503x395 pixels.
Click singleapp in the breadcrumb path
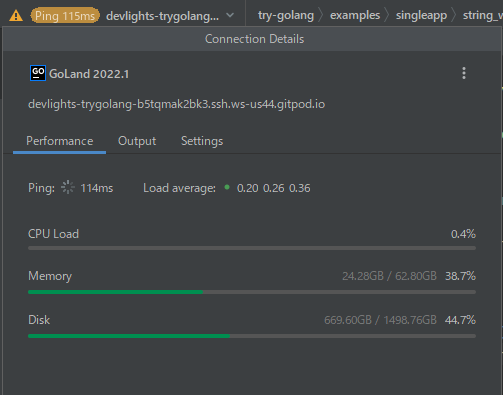(421, 15)
